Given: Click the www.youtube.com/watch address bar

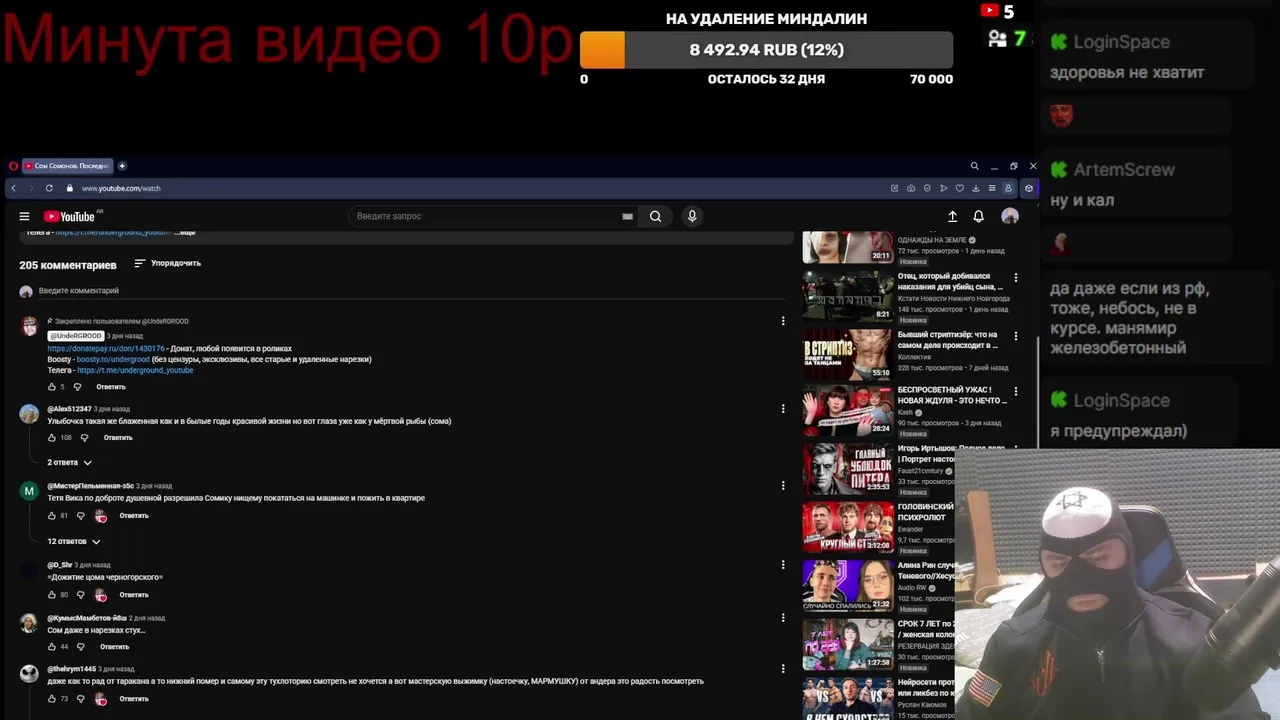Looking at the screenshot, I should pos(121,188).
